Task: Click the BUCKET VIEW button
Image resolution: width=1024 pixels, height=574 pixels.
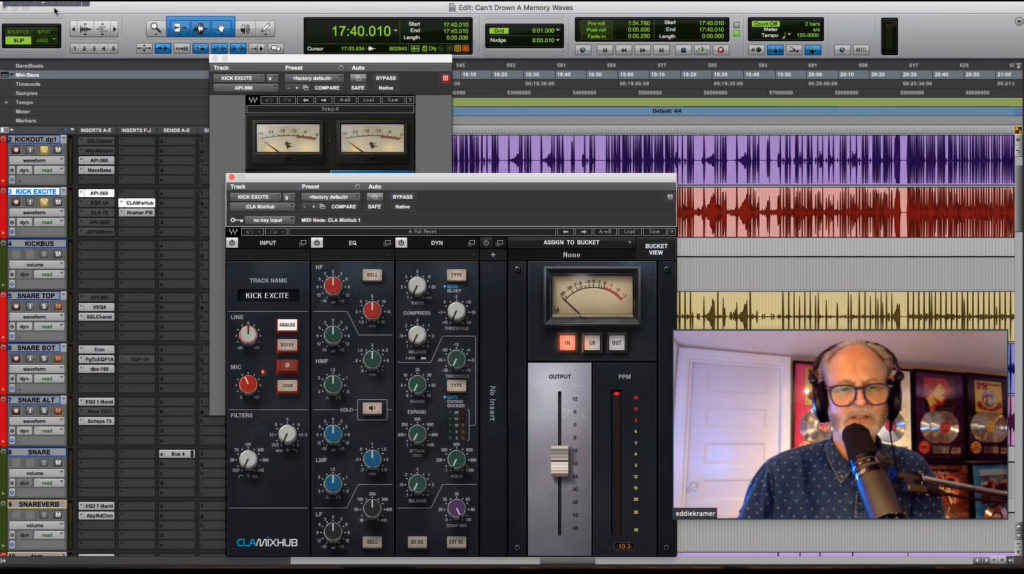Action: pos(656,249)
